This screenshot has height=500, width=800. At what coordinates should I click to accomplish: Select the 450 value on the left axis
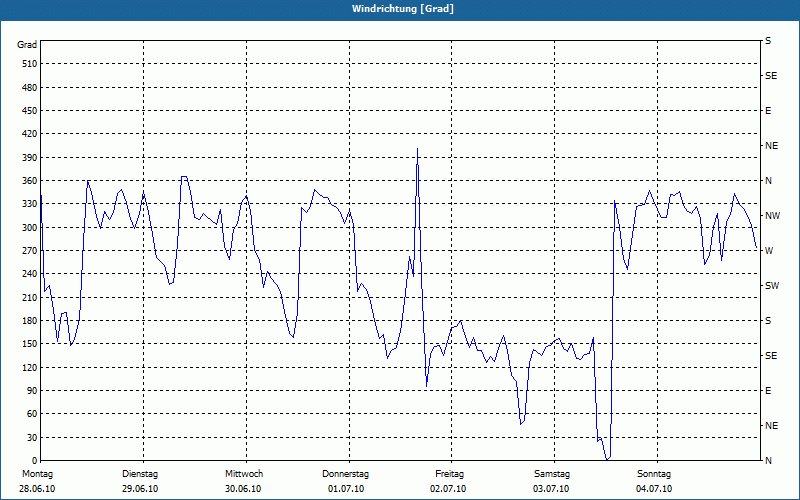point(30,111)
